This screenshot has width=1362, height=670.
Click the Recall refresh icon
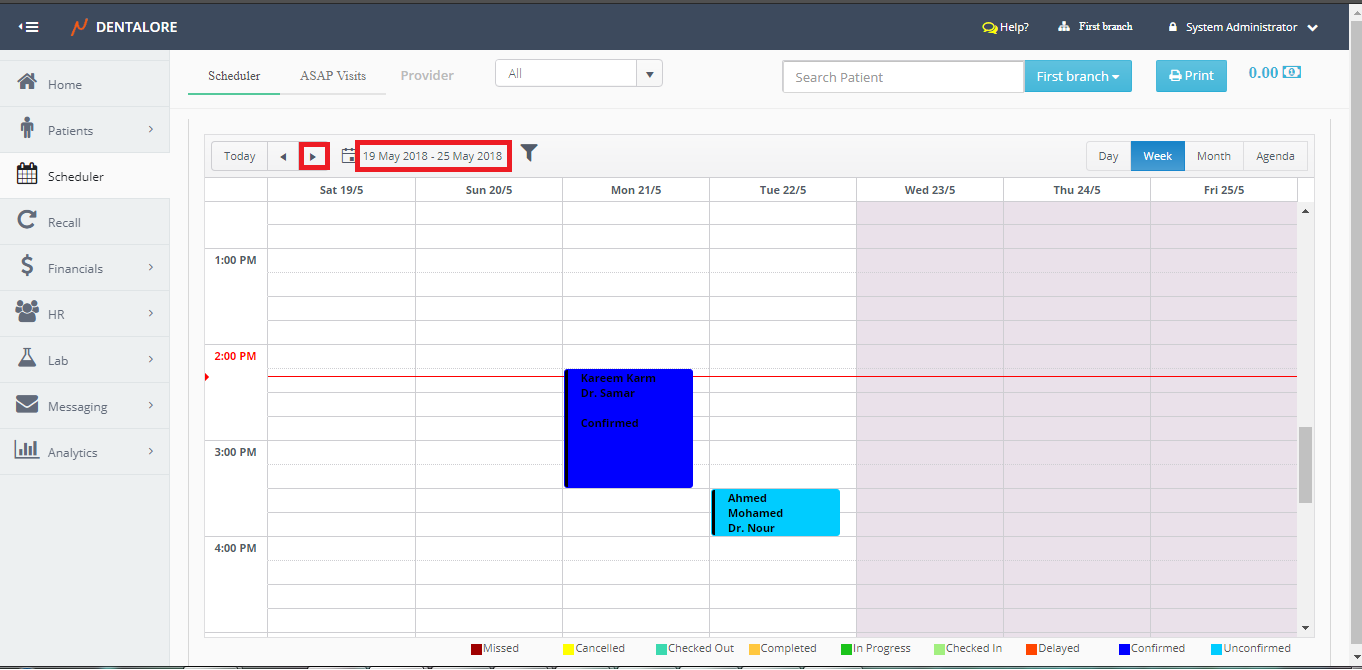point(28,221)
